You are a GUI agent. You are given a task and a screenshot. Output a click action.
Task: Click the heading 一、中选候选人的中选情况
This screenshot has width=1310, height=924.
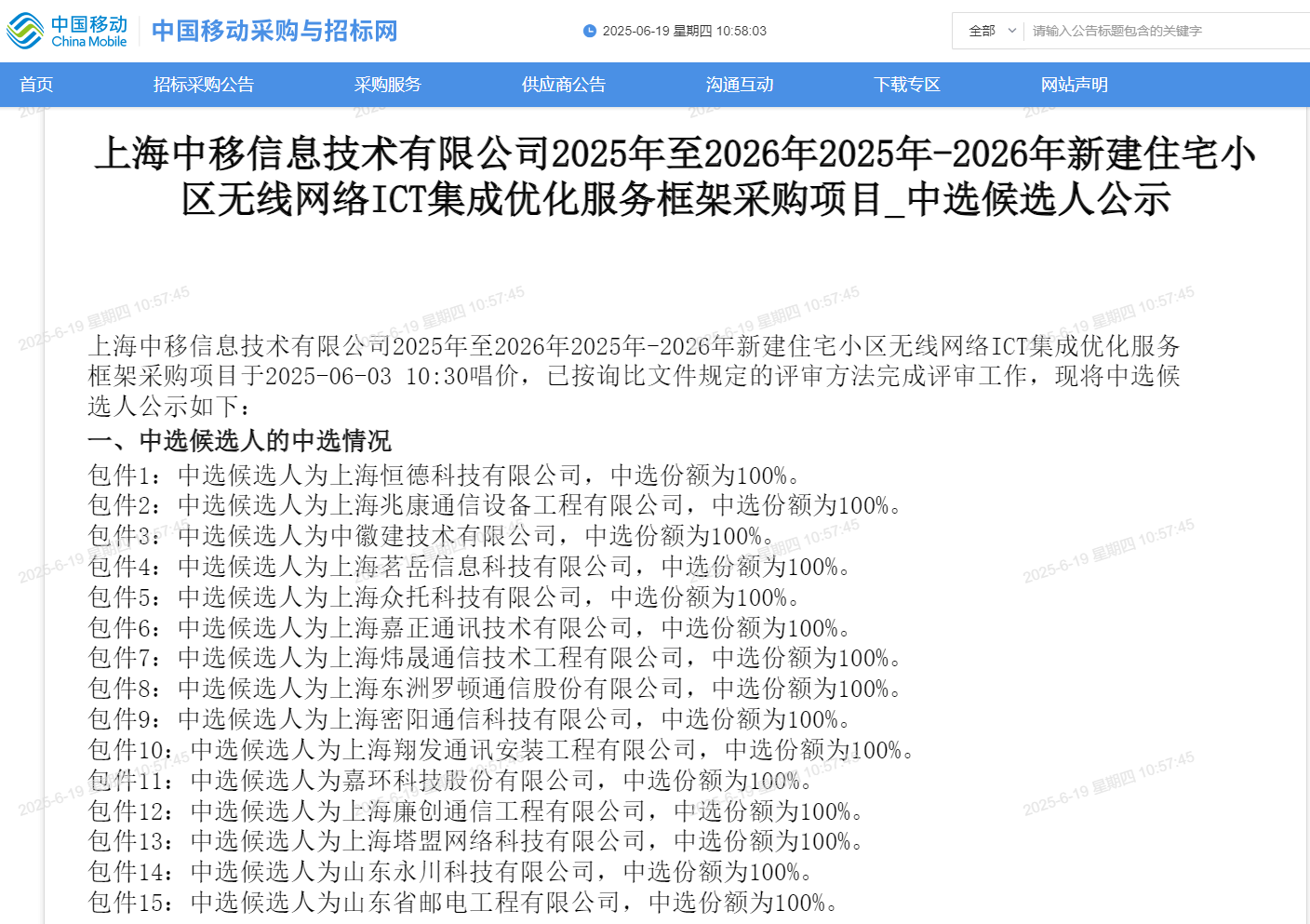coord(239,440)
